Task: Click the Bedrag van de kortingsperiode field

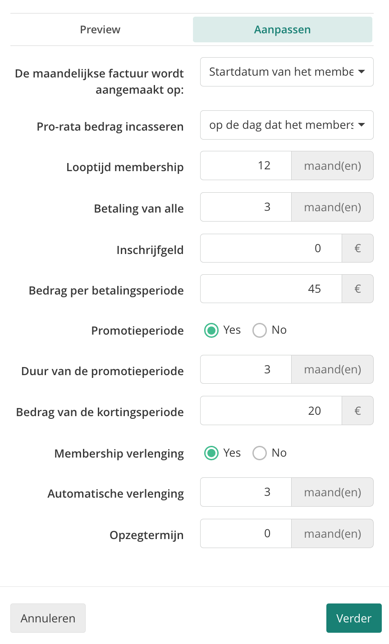Action: [271, 411]
